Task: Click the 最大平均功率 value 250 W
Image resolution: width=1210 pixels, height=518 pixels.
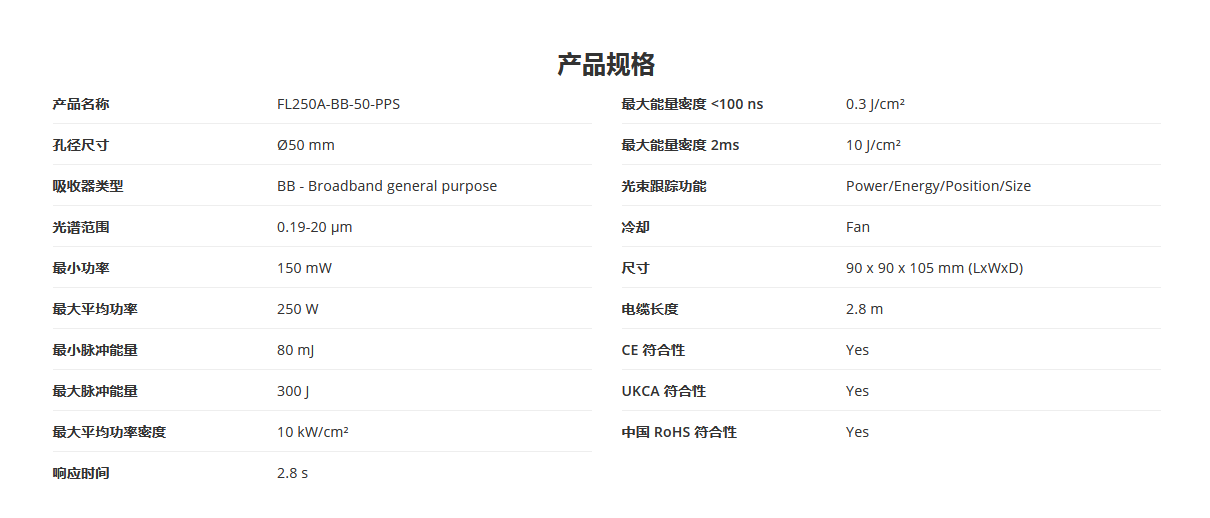Action: (x=298, y=309)
